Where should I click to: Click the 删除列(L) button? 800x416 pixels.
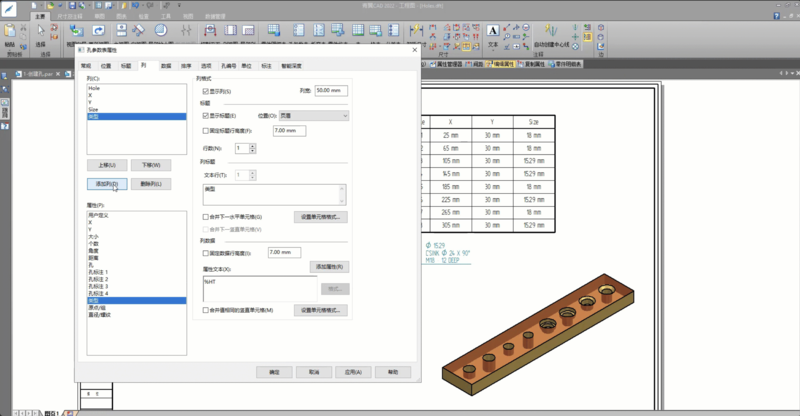coord(151,184)
